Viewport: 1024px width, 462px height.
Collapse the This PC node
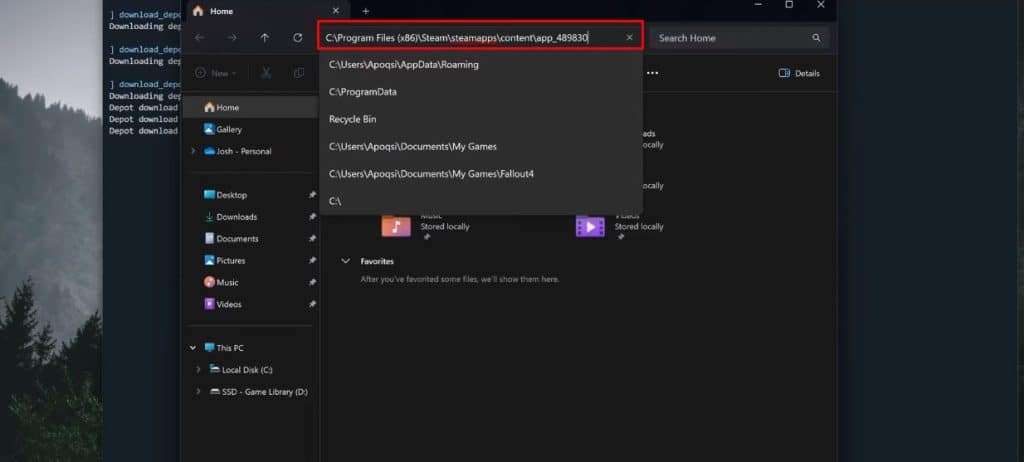(193, 348)
